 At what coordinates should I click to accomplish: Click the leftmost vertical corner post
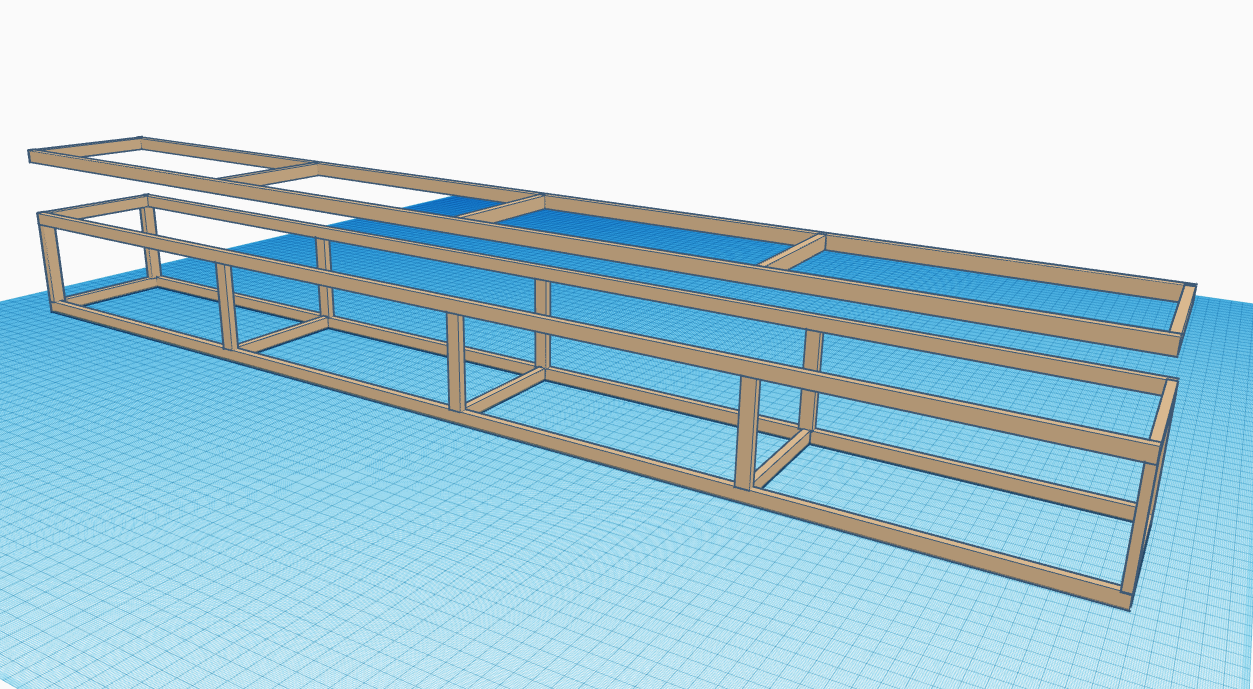click(x=48, y=260)
